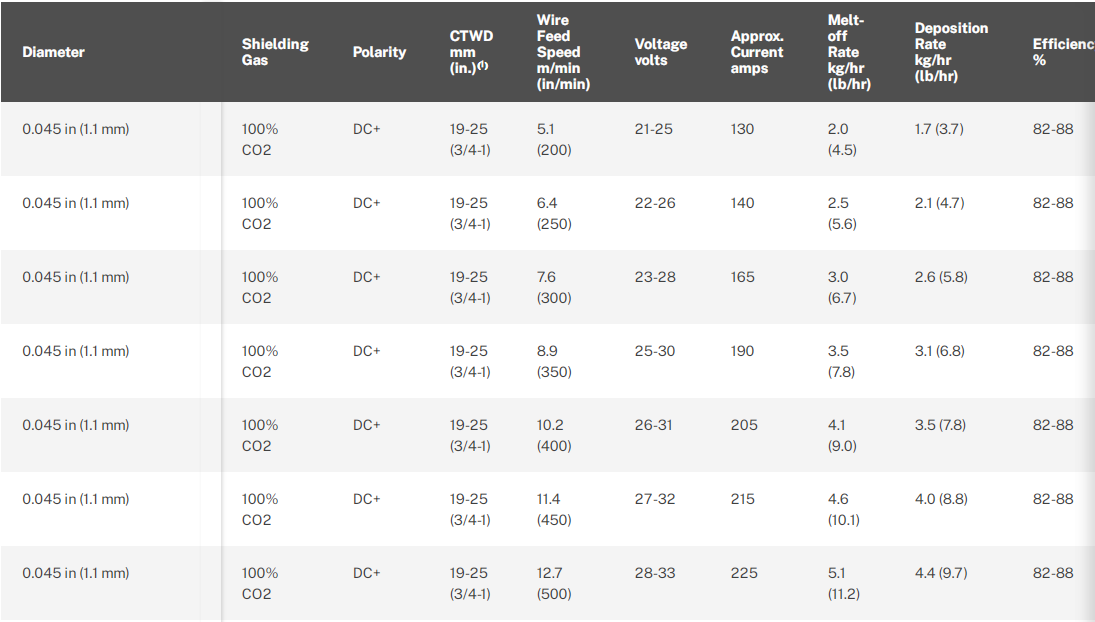Click the Shielding Gas column header

tap(275, 52)
